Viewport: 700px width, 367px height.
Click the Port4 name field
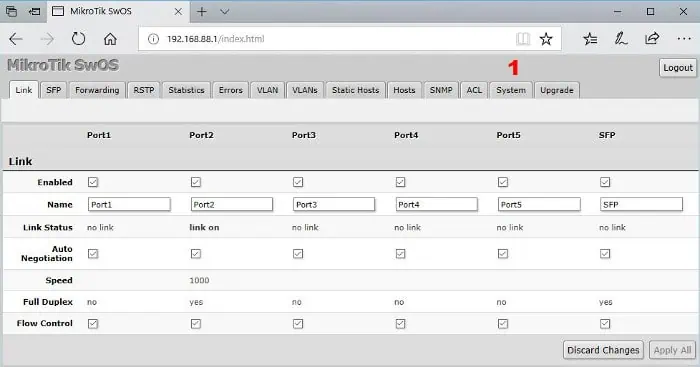click(x=436, y=204)
